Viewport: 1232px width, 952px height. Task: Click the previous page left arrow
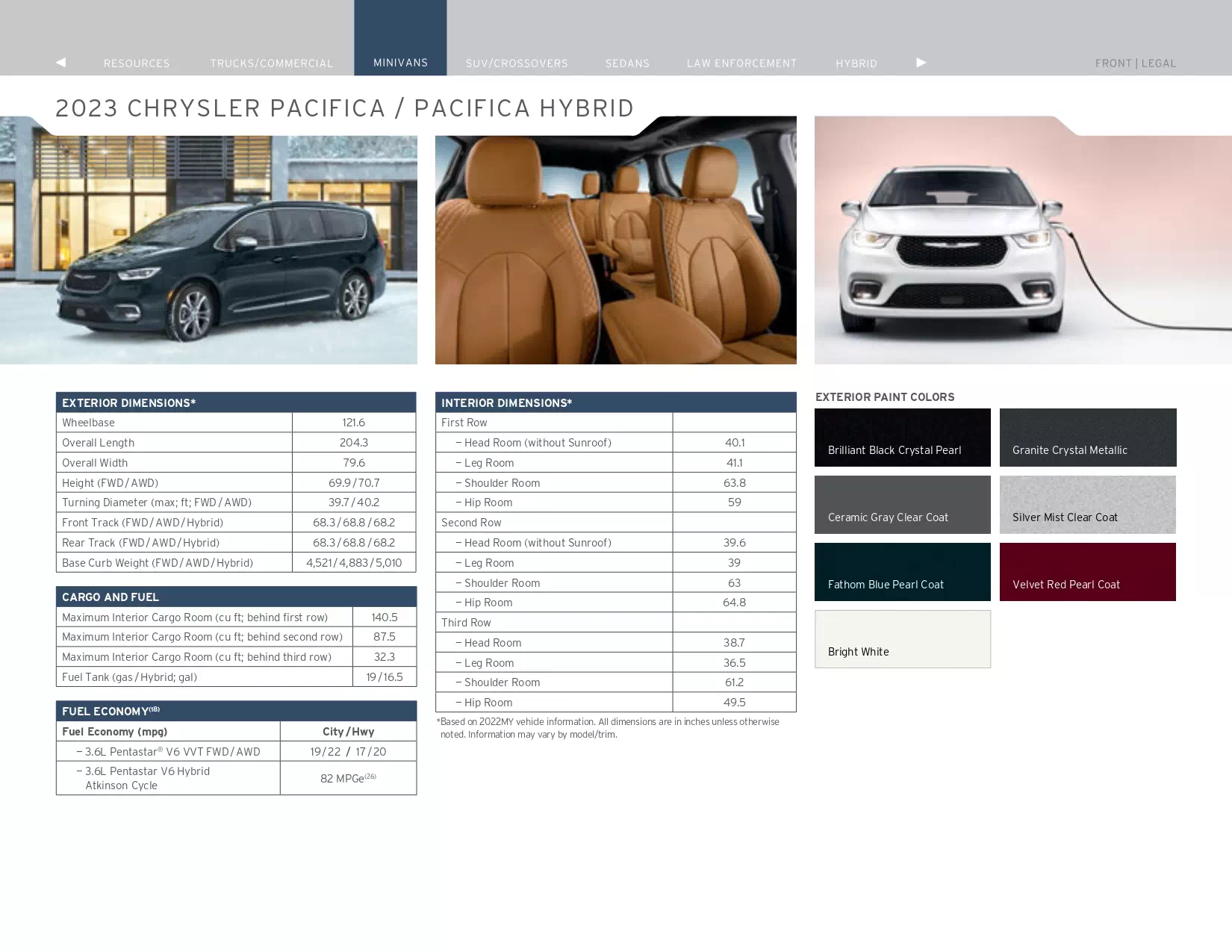tap(60, 63)
